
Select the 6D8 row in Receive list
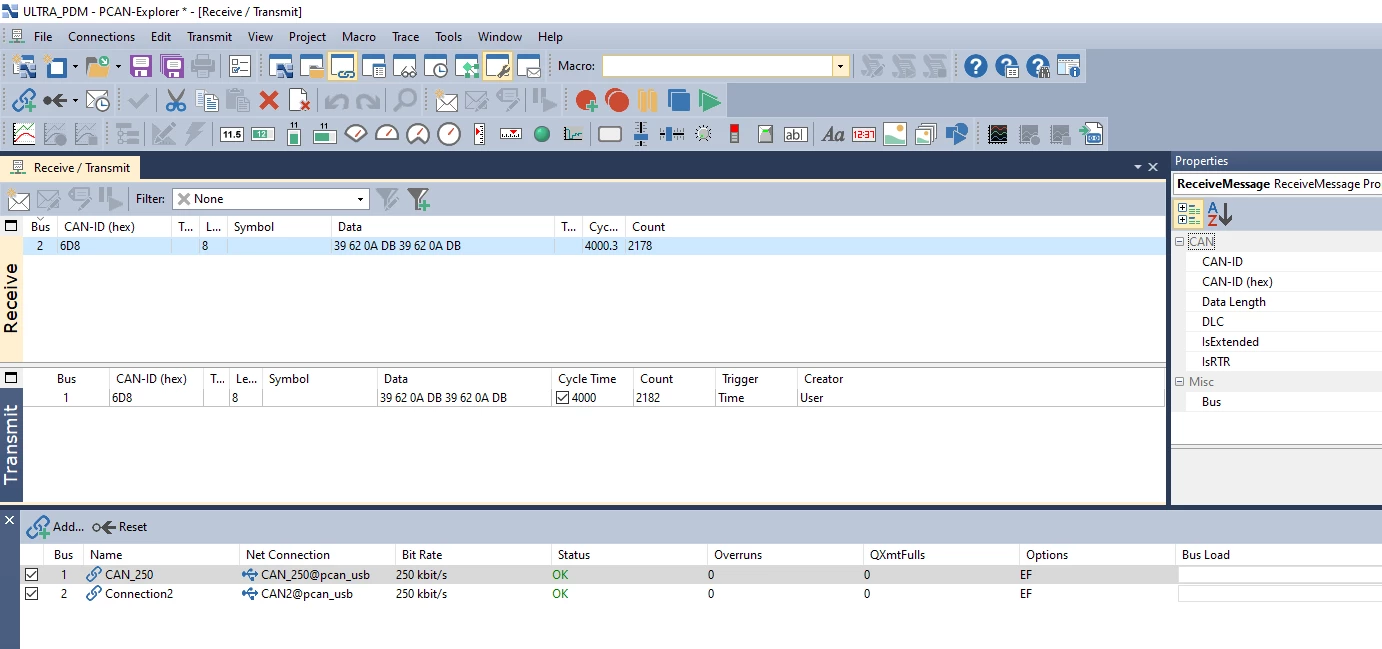(x=594, y=246)
